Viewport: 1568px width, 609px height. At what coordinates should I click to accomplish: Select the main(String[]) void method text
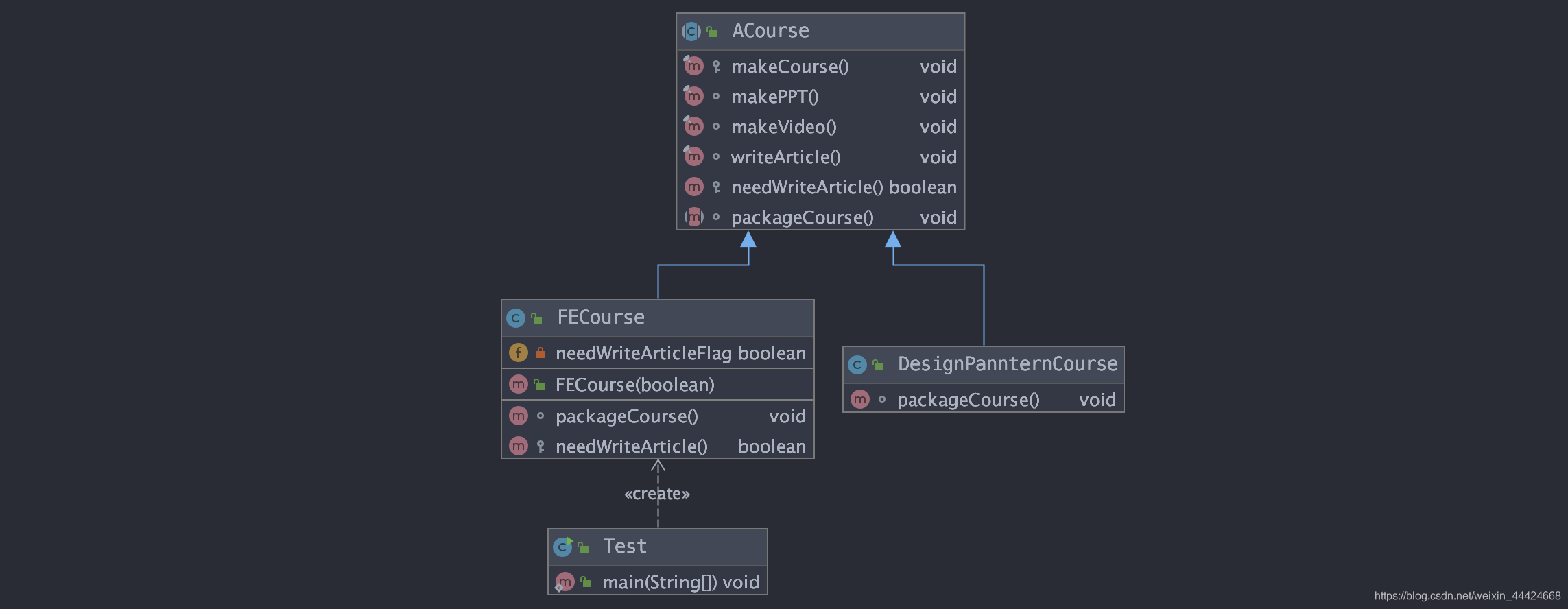(x=680, y=582)
